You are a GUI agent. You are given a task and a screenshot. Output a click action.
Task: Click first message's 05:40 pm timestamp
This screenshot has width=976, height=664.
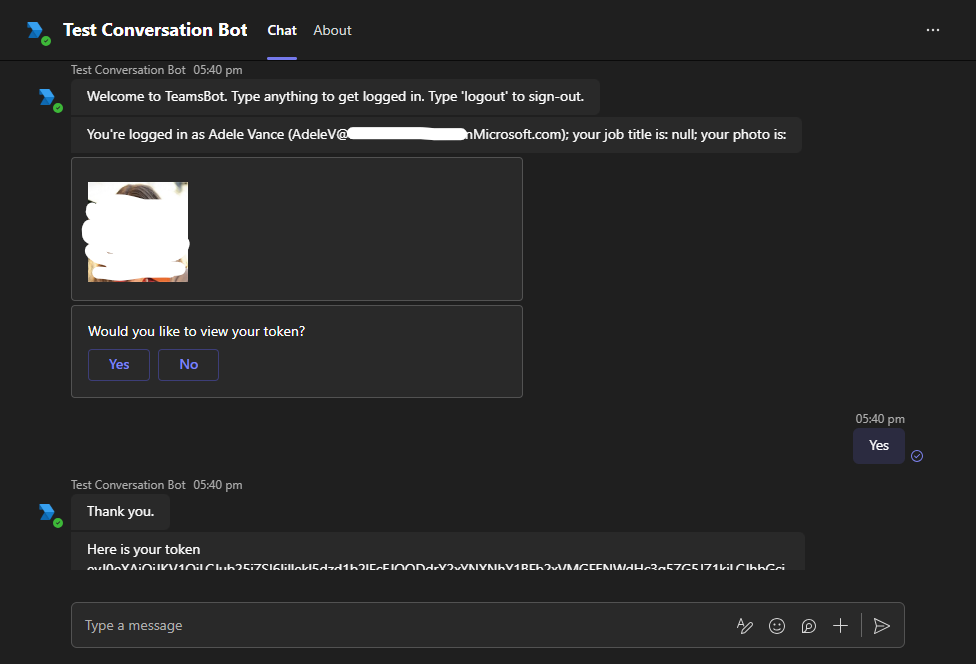click(x=218, y=70)
